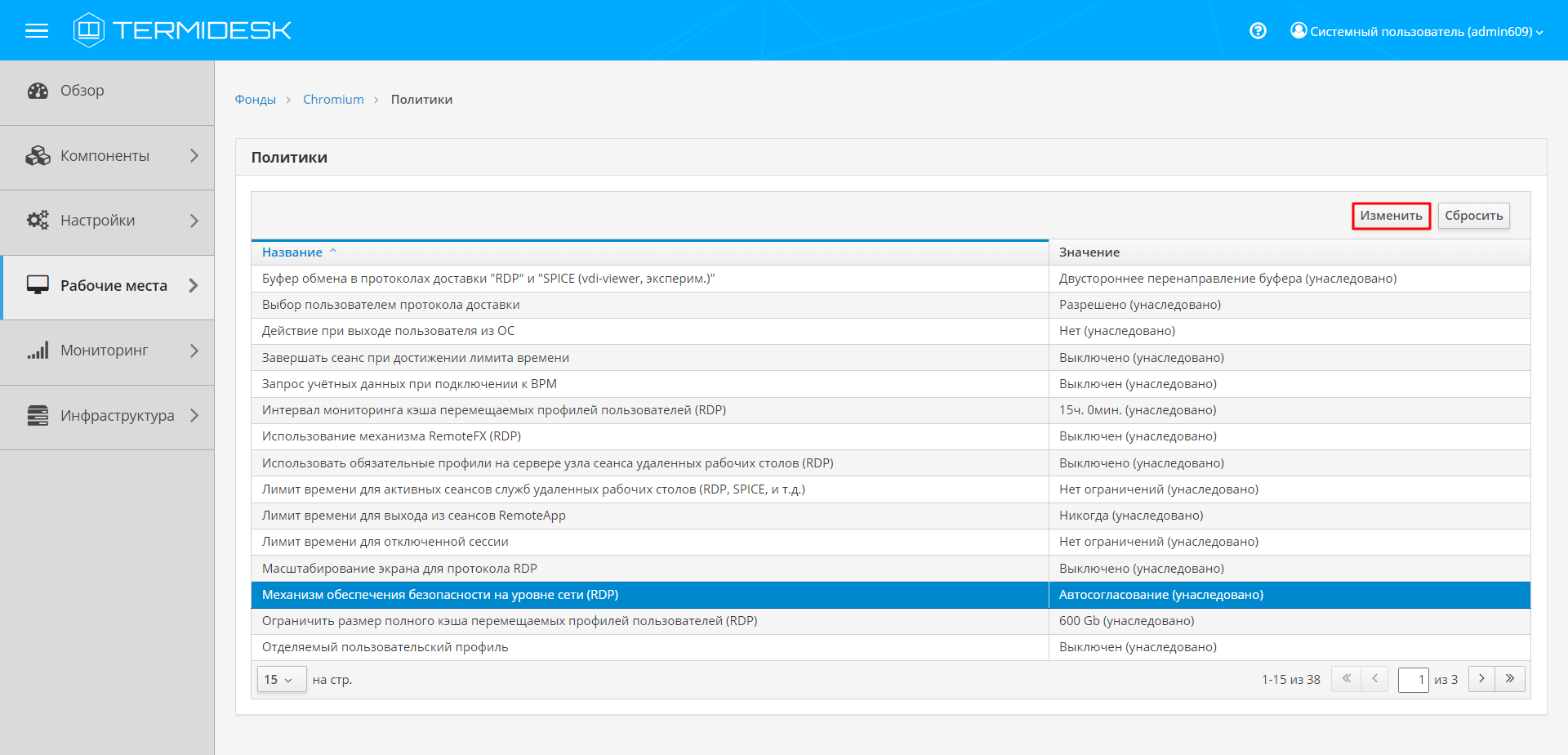1568x755 pixels.
Task: Click the Инфраструктура server icon
Action: [x=38, y=416]
